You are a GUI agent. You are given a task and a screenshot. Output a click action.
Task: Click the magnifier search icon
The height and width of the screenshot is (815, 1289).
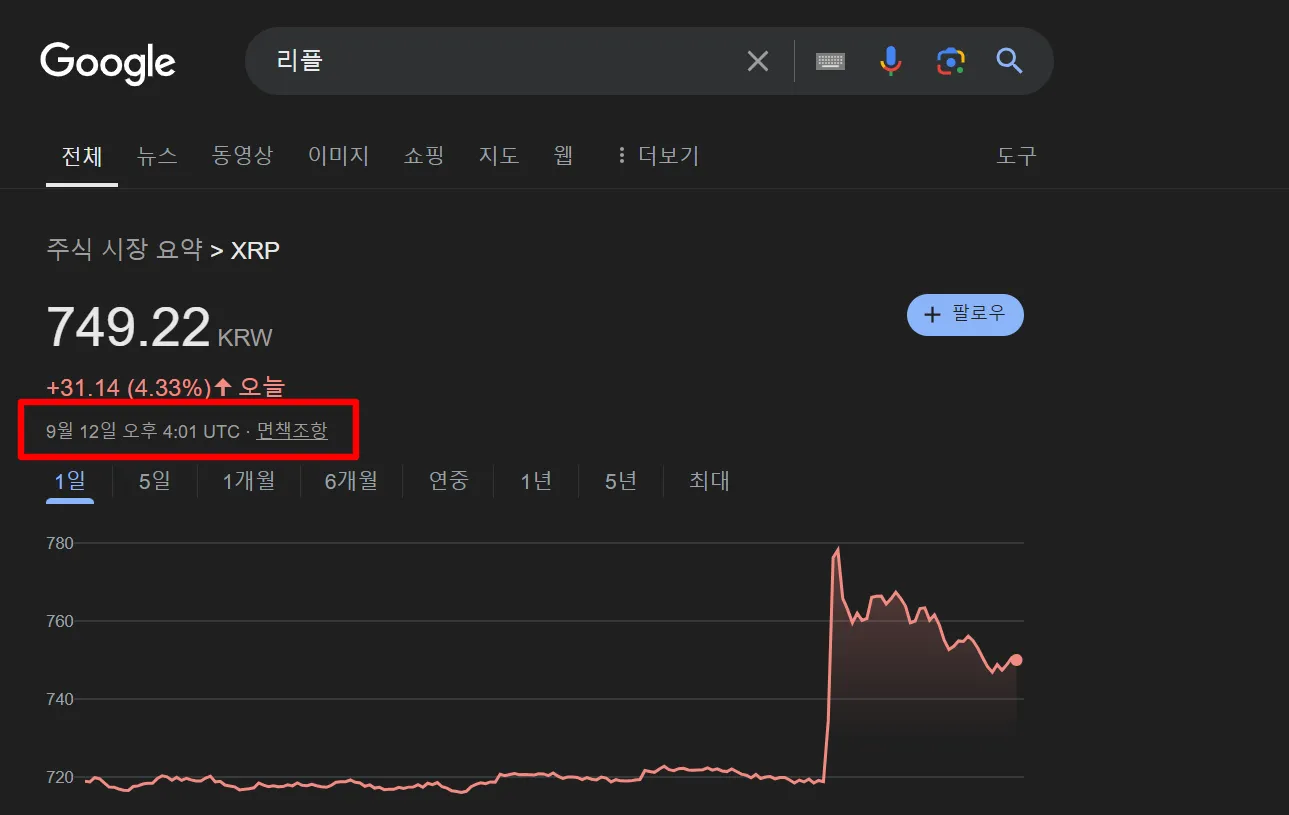click(1010, 61)
